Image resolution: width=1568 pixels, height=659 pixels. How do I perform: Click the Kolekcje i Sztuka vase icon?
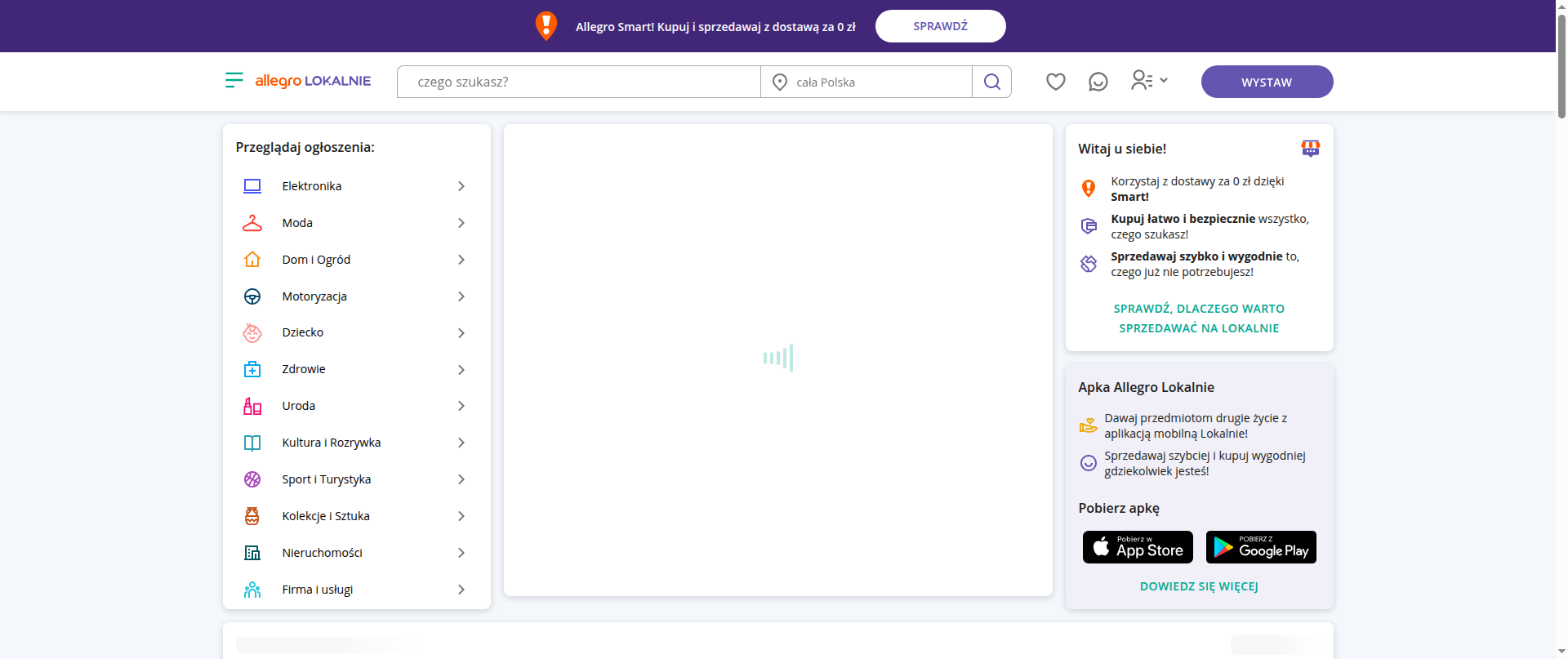point(252,516)
